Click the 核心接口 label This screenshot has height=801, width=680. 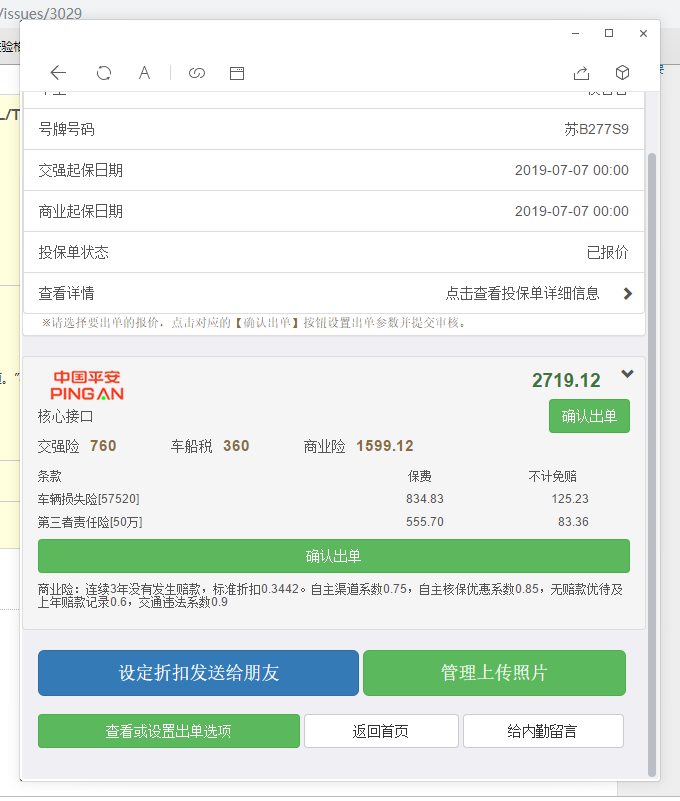point(65,416)
